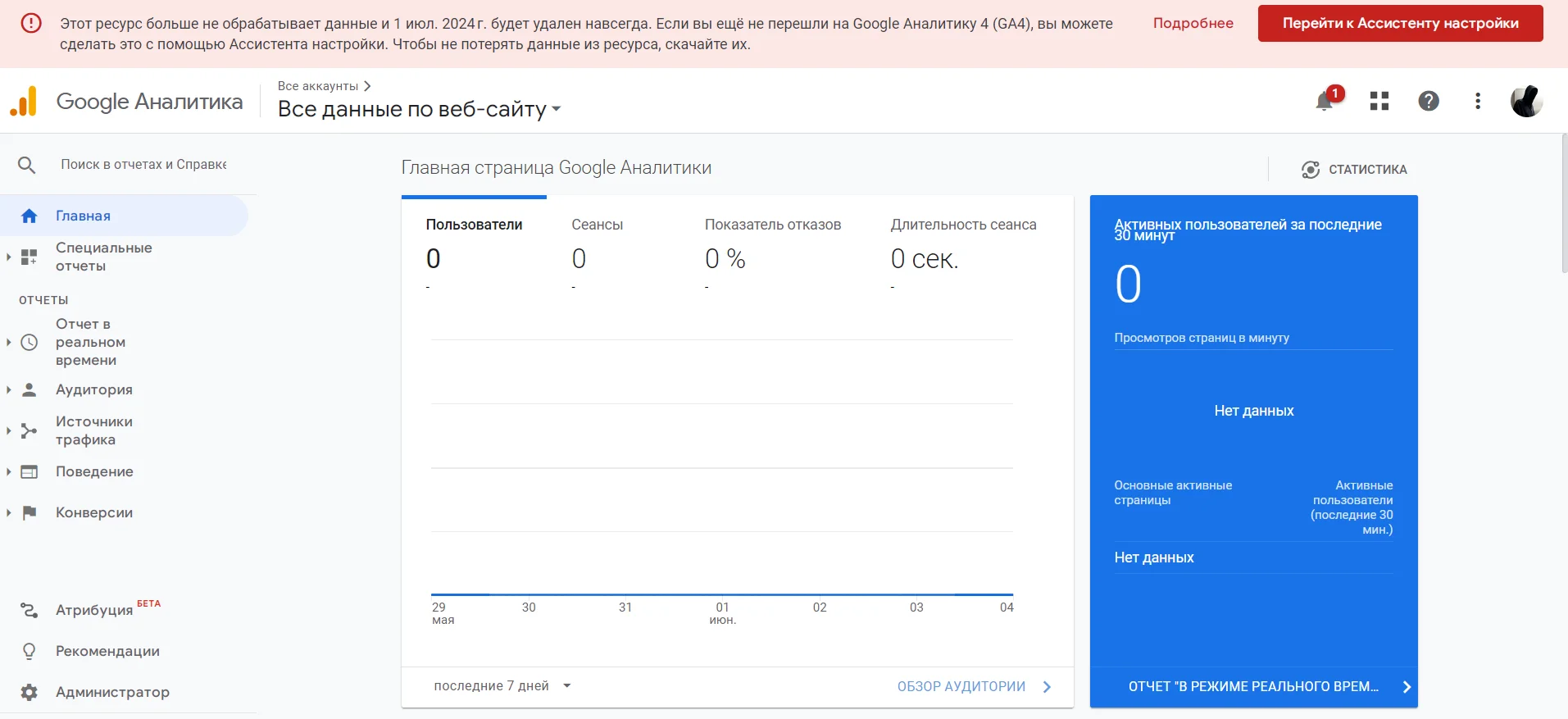Click the Просмотров страниц в минуту label
Image resolution: width=1568 pixels, height=719 pixels.
point(1201,338)
